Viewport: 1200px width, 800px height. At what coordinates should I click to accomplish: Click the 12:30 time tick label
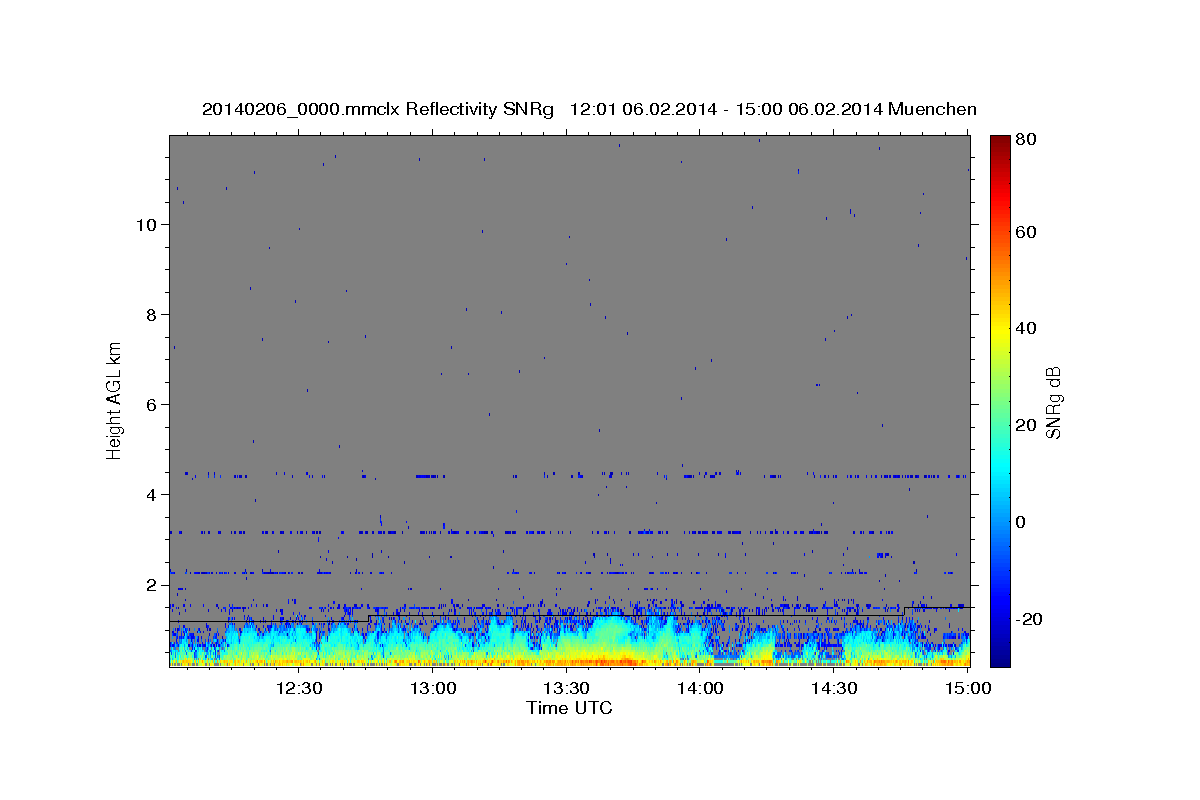click(x=298, y=688)
